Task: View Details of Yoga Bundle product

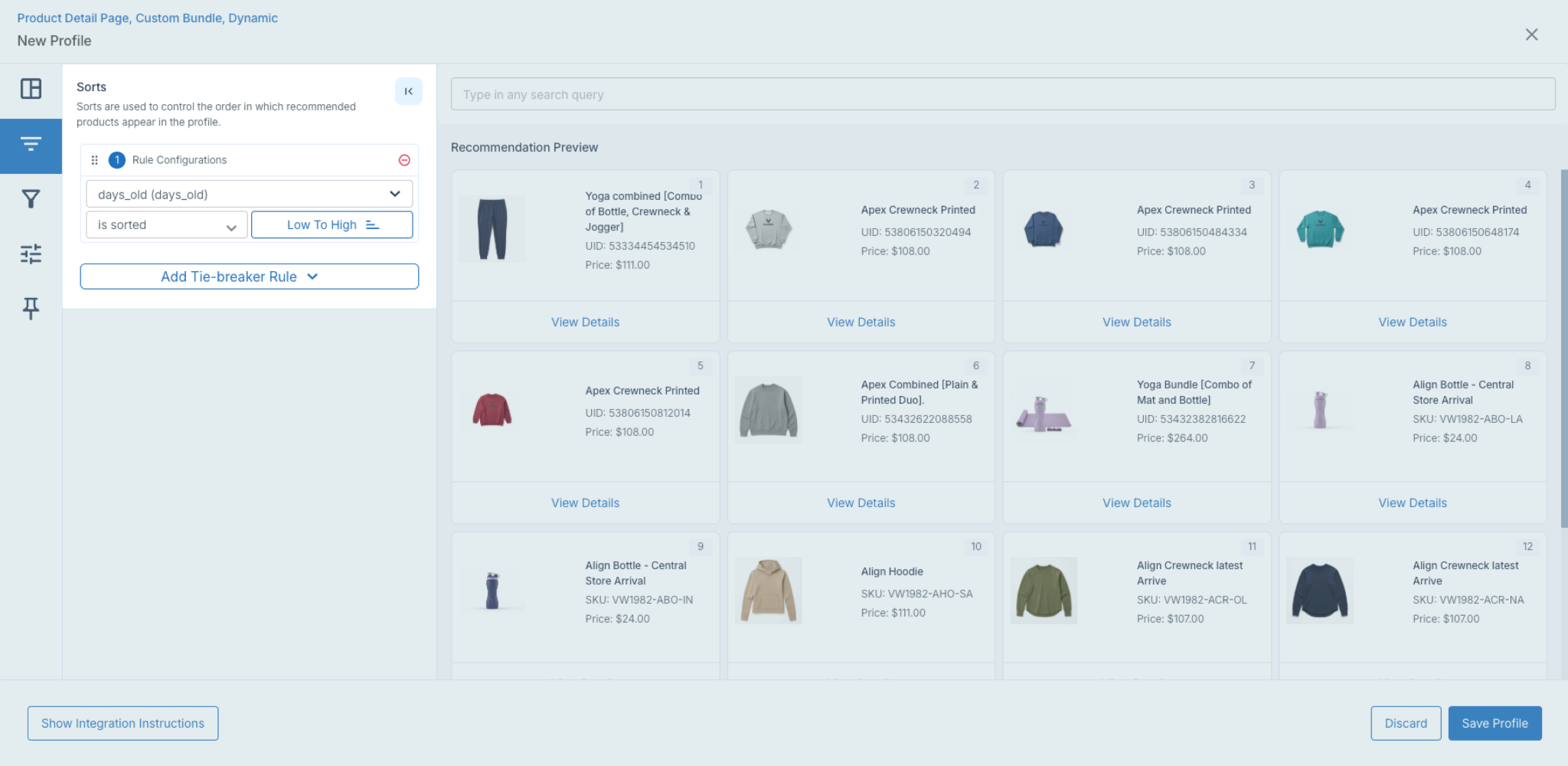Action: (x=1137, y=503)
